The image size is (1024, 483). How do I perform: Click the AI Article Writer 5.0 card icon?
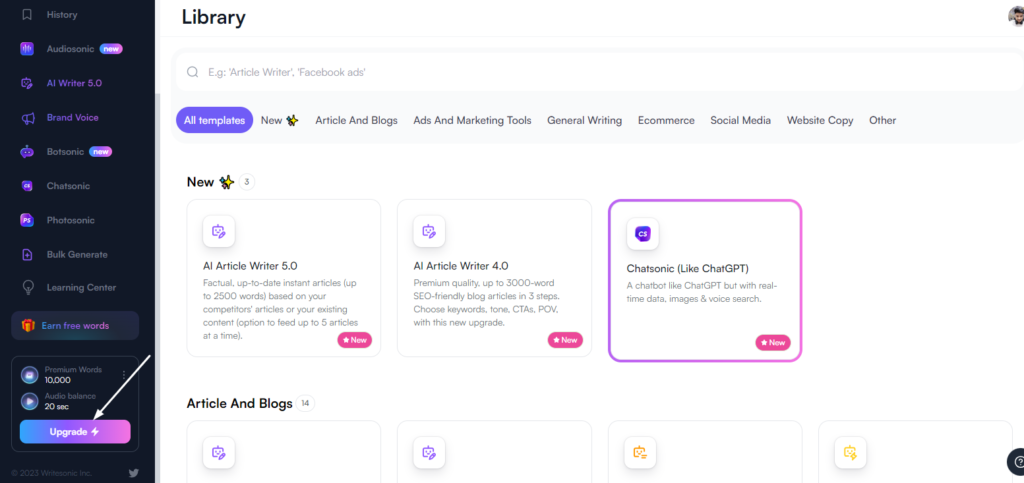point(219,231)
